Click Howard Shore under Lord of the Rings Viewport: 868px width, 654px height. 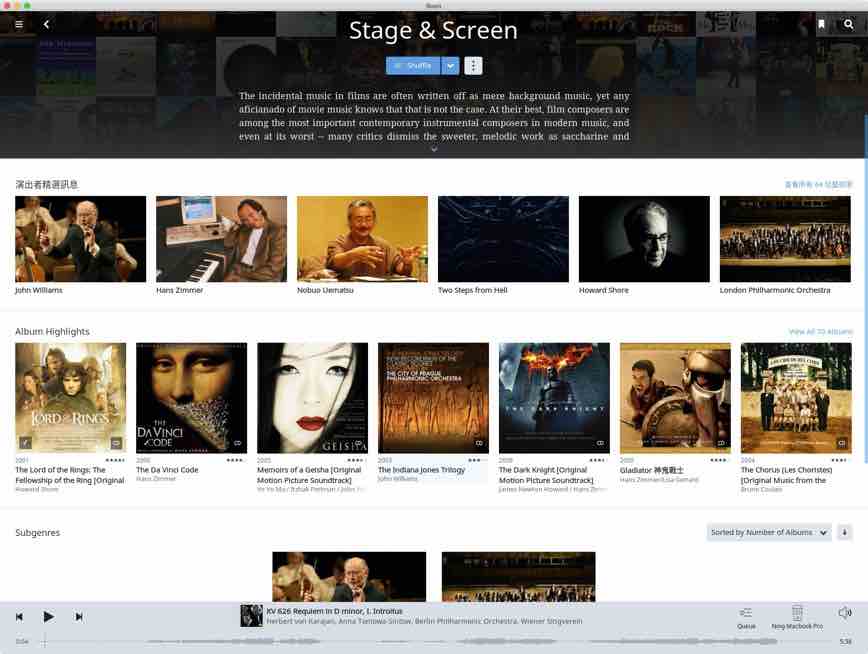37,490
